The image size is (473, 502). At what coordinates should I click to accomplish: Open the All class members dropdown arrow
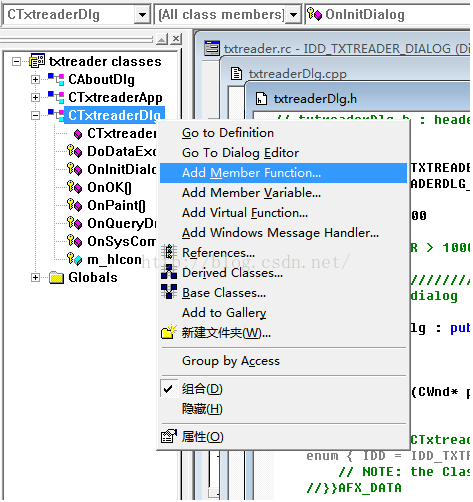coord(293,15)
